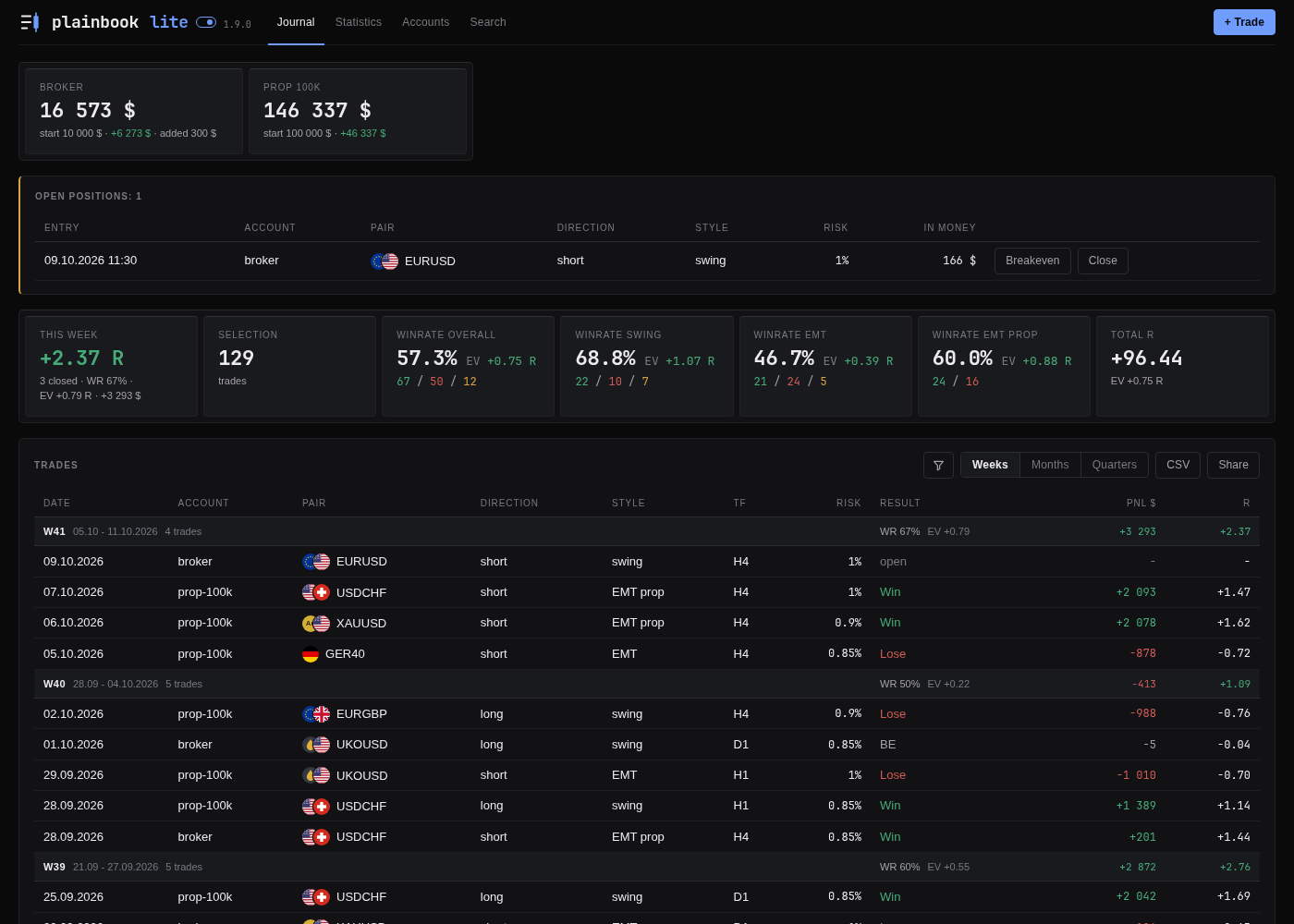Screen dimensions: 1294x924
Task: Close the open EURUSD position
Action: [1103, 261]
